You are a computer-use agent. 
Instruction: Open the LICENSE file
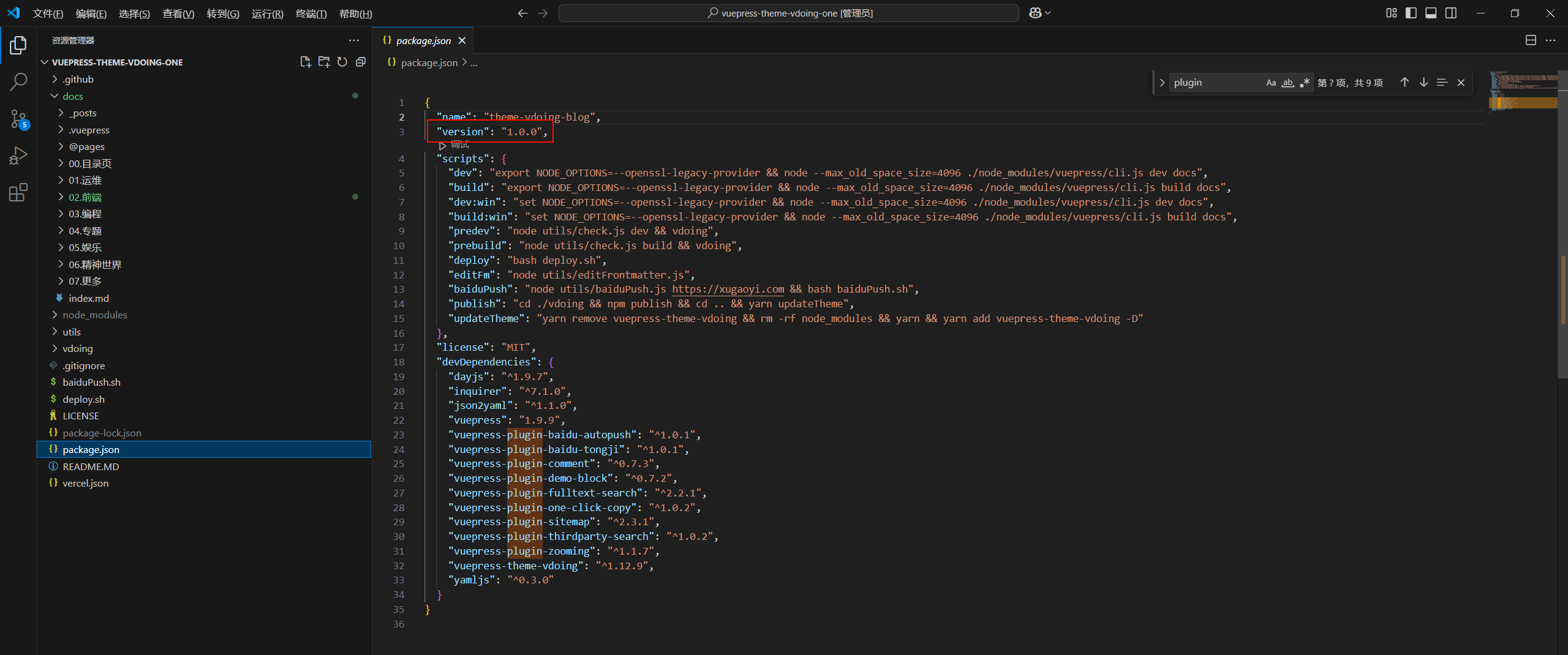click(x=204, y=416)
